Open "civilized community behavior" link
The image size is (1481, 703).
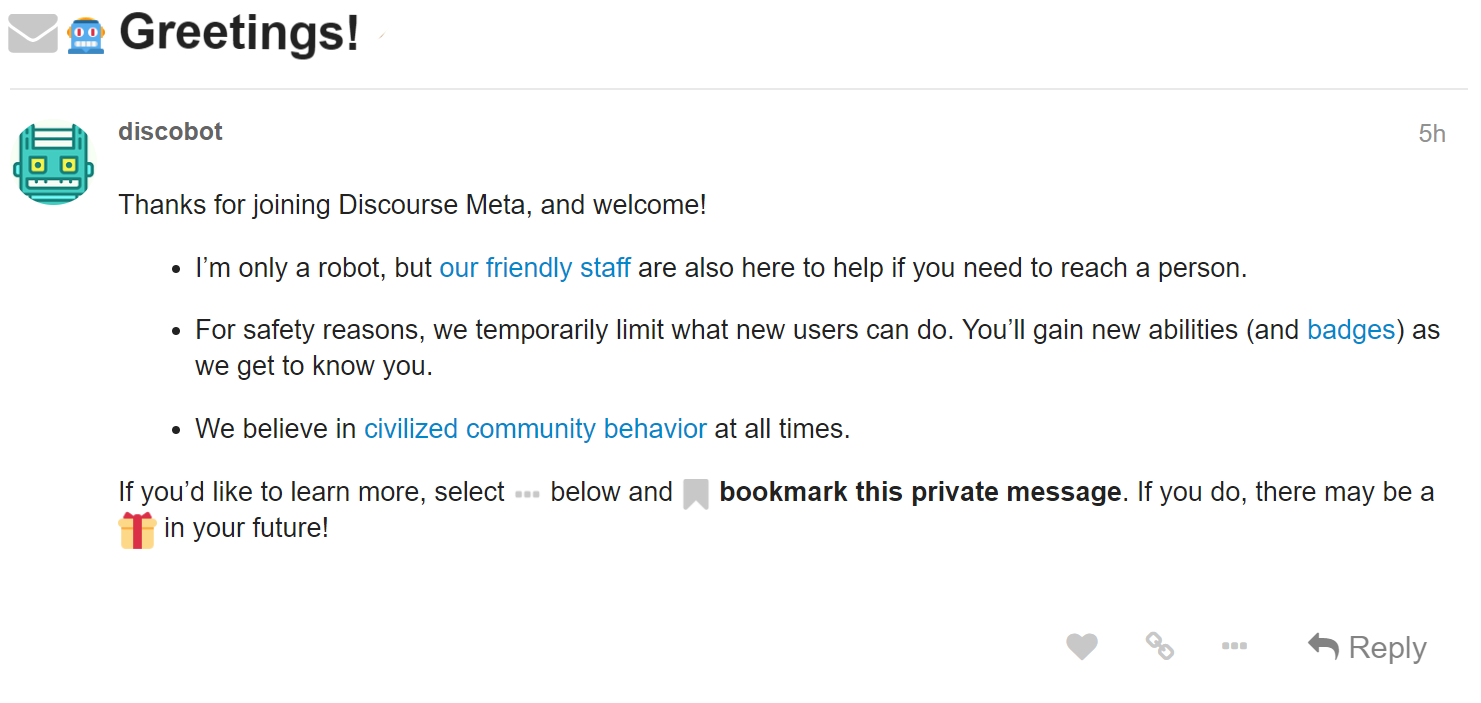[535, 429]
